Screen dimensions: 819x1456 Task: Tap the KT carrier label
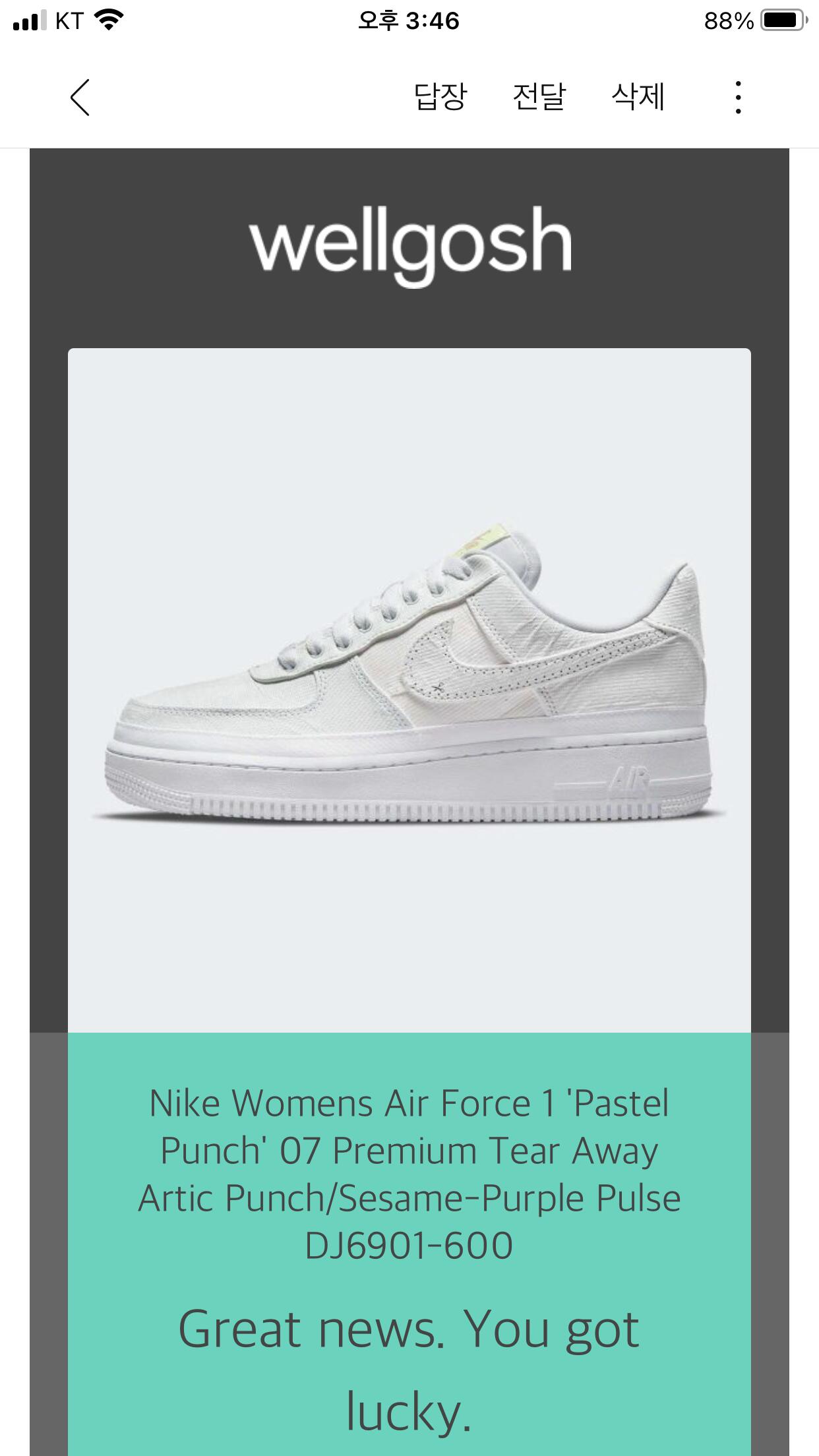click(69, 20)
